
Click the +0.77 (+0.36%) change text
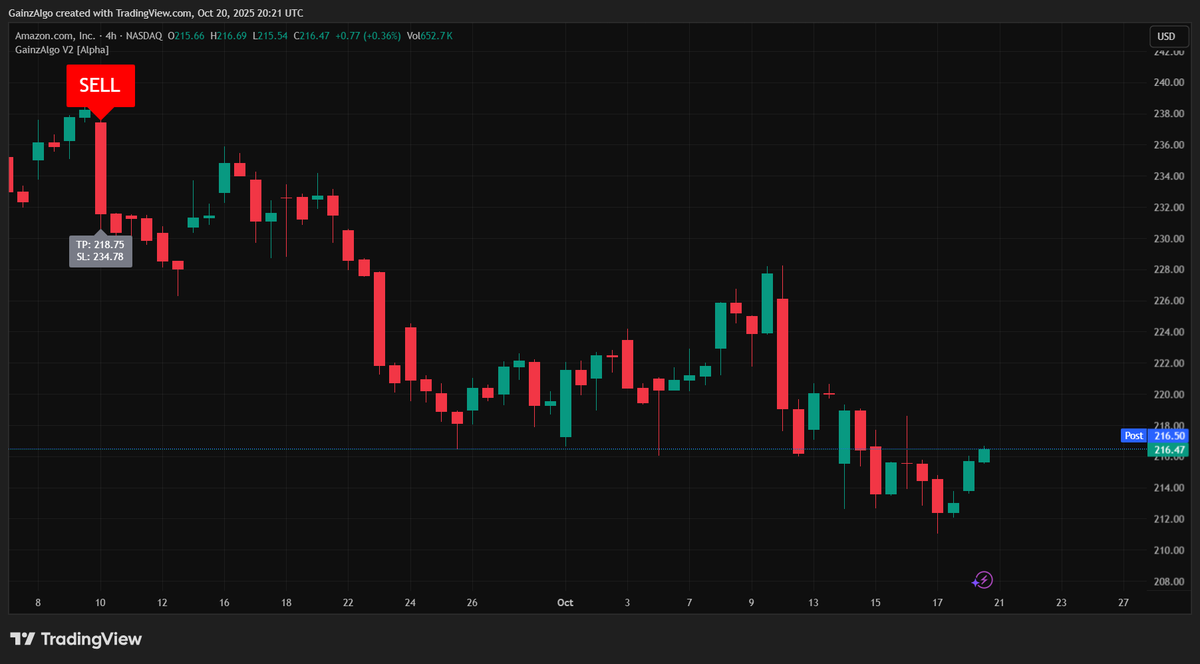(x=368, y=36)
